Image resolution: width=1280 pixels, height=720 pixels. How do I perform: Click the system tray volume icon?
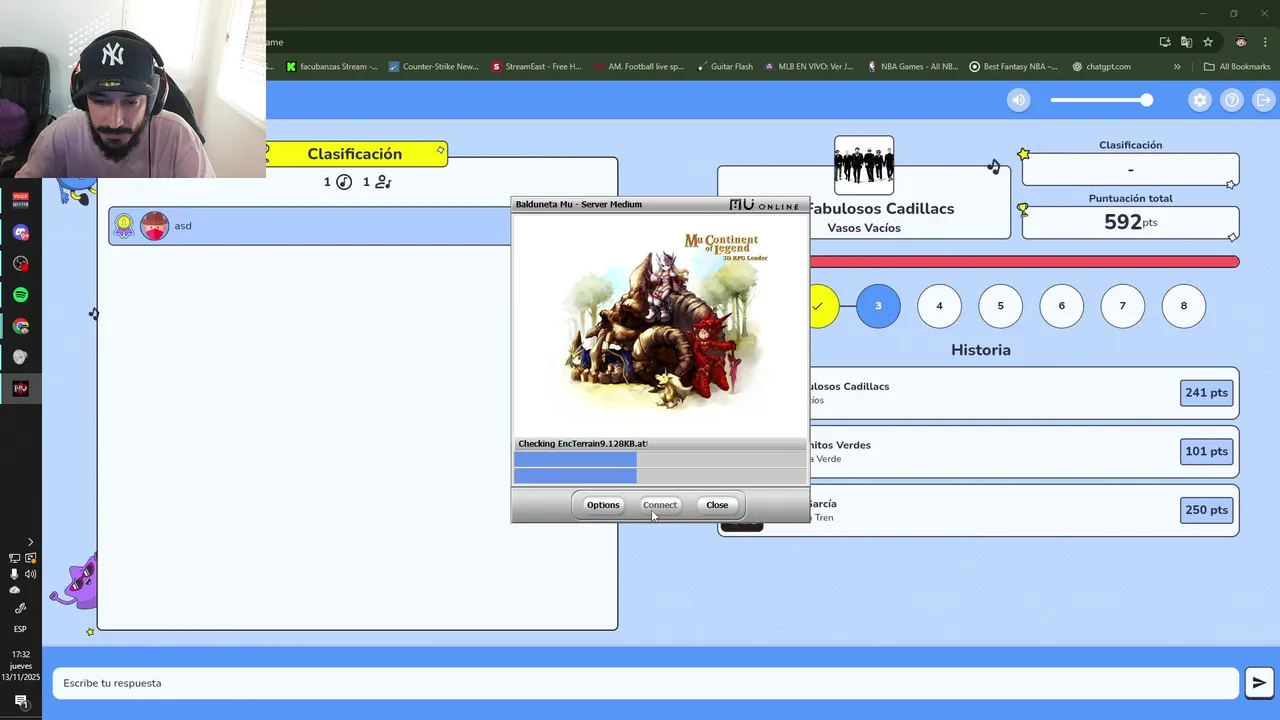click(x=31, y=574)
